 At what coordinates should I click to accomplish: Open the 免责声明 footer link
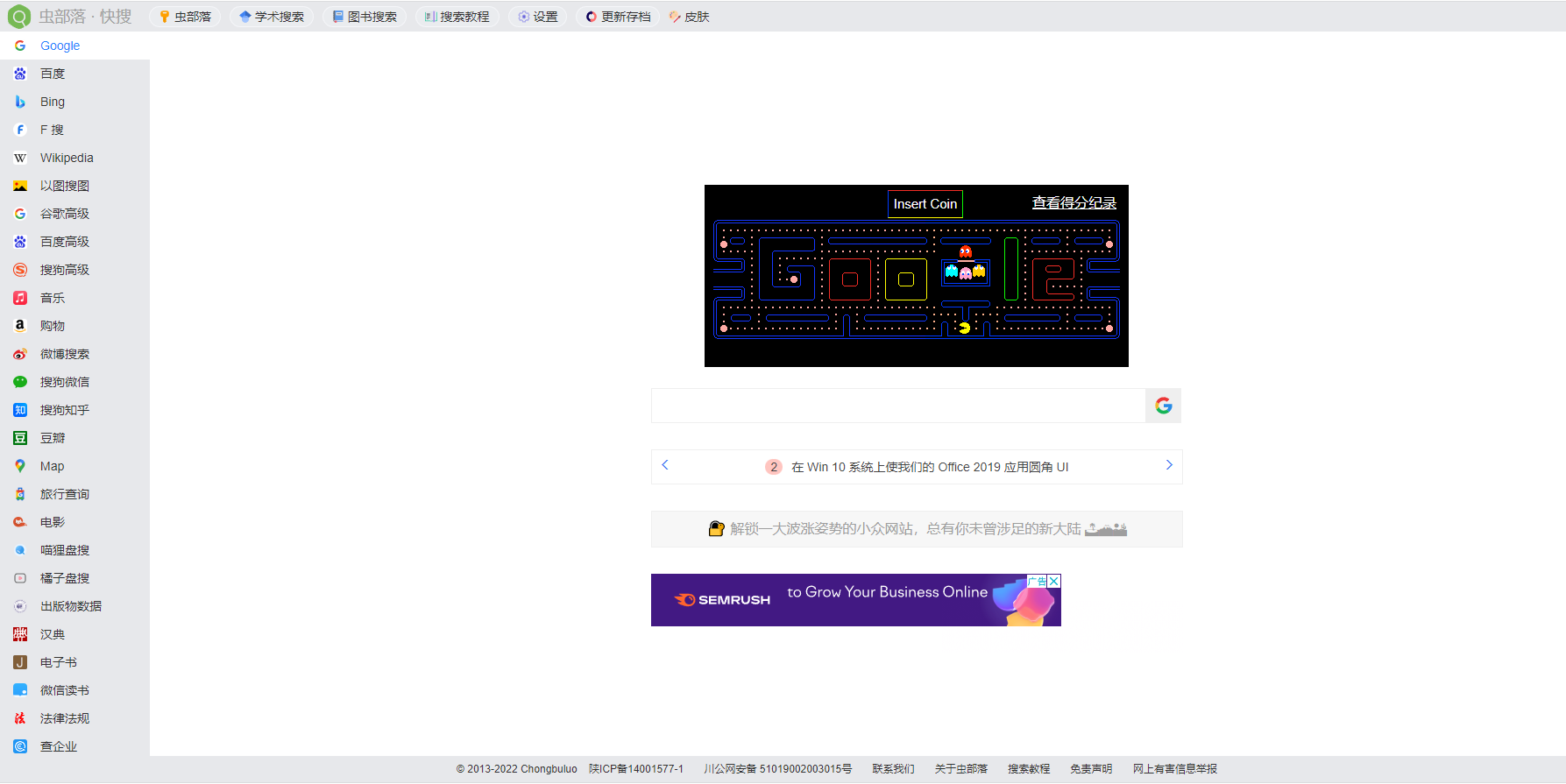tap(1091, 769)
